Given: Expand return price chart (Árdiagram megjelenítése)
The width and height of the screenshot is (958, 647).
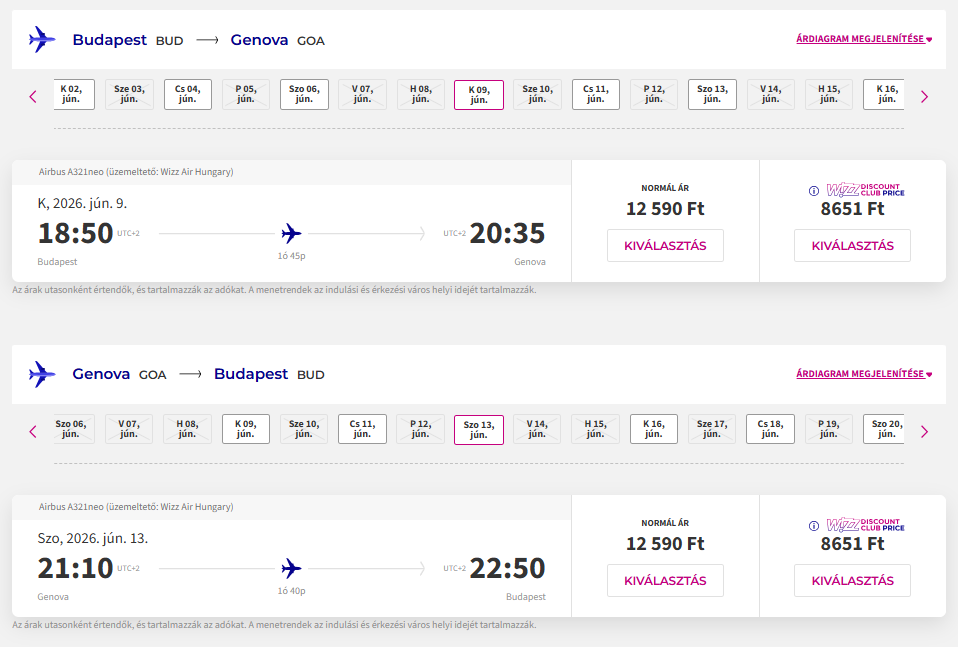Looking at the screenshot, I should 863,374.
